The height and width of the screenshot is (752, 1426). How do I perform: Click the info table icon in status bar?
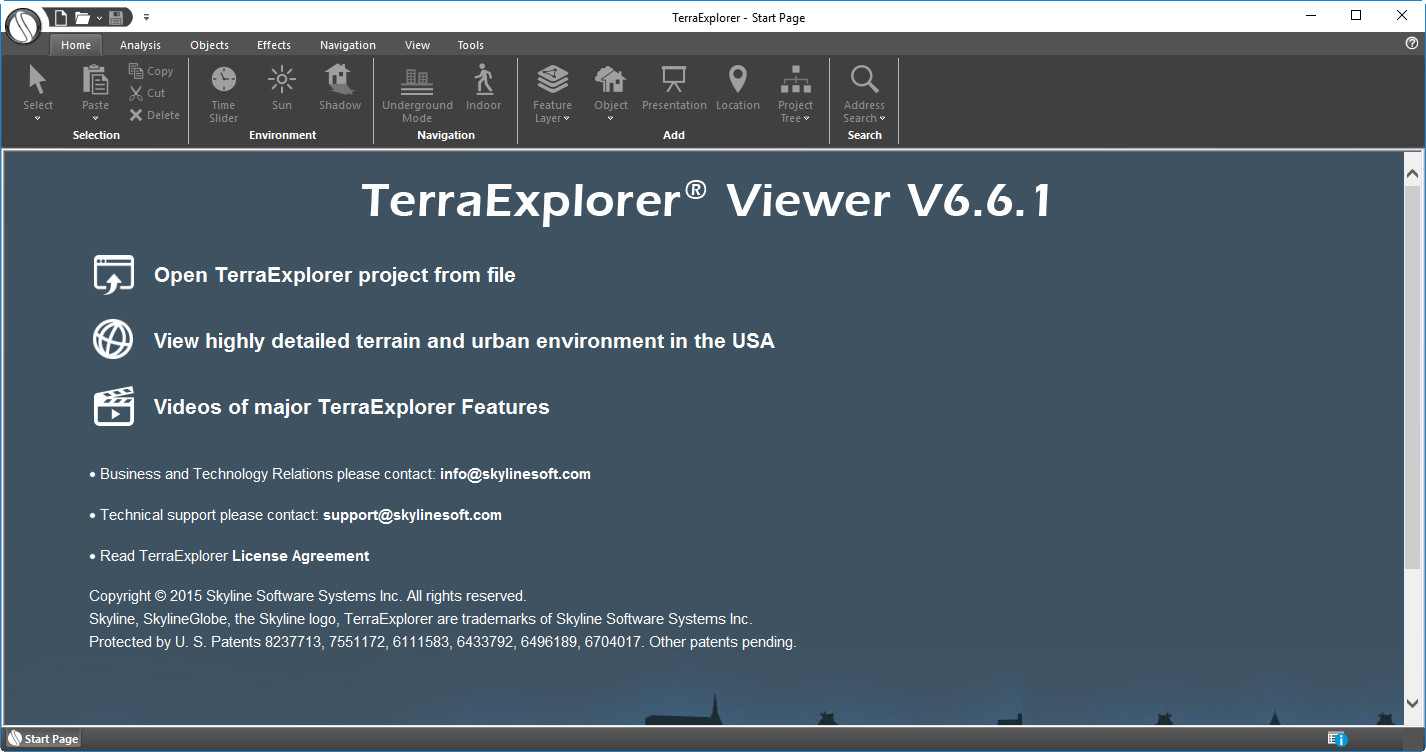[1337, 739]
